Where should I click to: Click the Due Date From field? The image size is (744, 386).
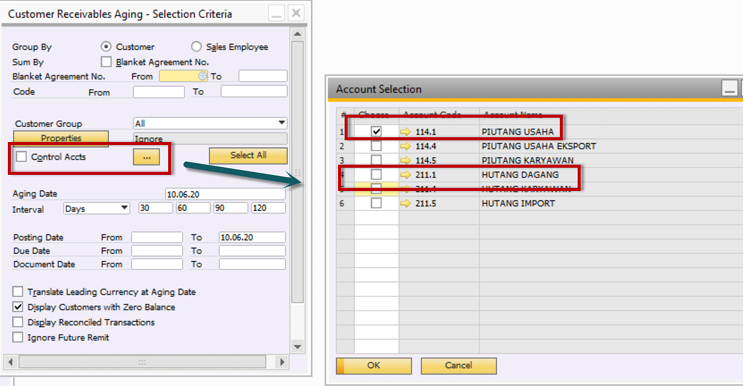[x=157, y=250]
